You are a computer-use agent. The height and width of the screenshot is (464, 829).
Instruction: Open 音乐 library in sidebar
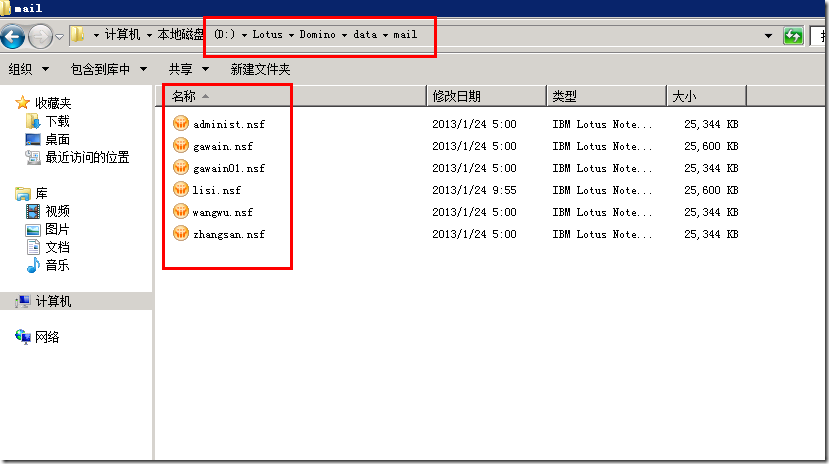tap(57, 265)
